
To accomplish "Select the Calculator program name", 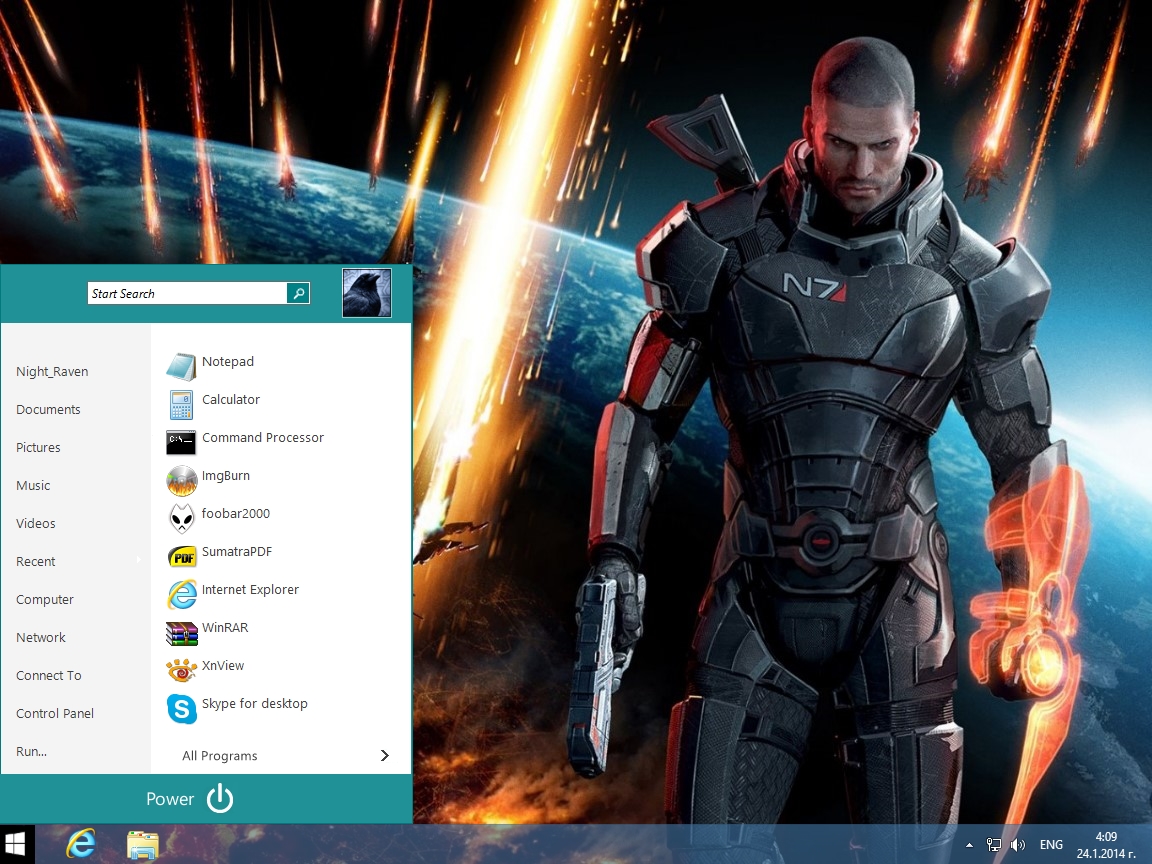I will click(x=231, y=400).
